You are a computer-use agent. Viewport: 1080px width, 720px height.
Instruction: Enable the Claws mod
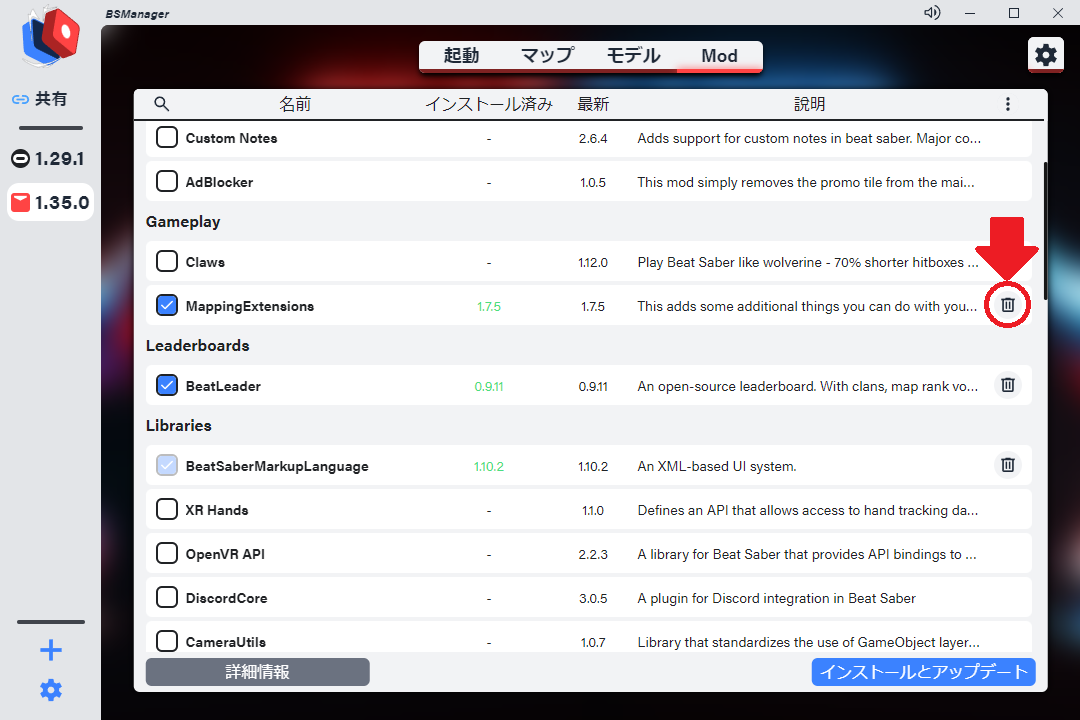pyautogui.click(x=166, y=261)
